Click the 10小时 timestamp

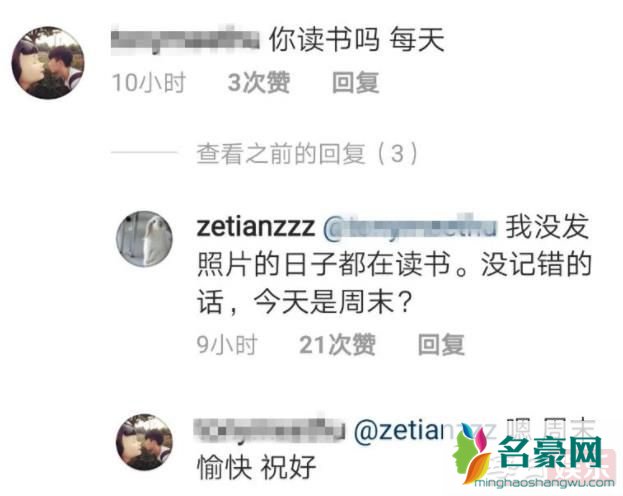click(149, 83)
